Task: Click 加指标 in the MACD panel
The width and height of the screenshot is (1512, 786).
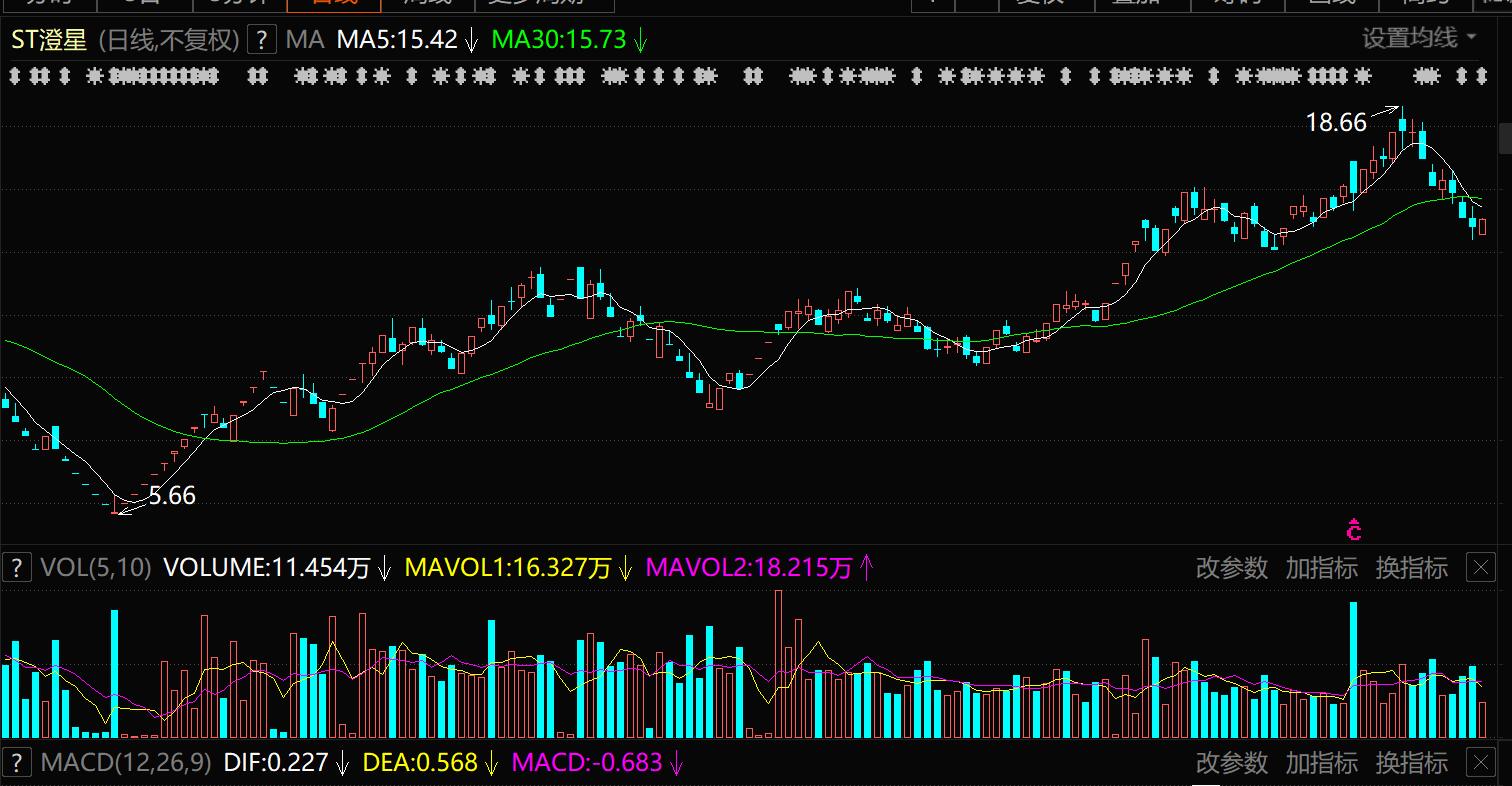Action: coord(1321,762)
